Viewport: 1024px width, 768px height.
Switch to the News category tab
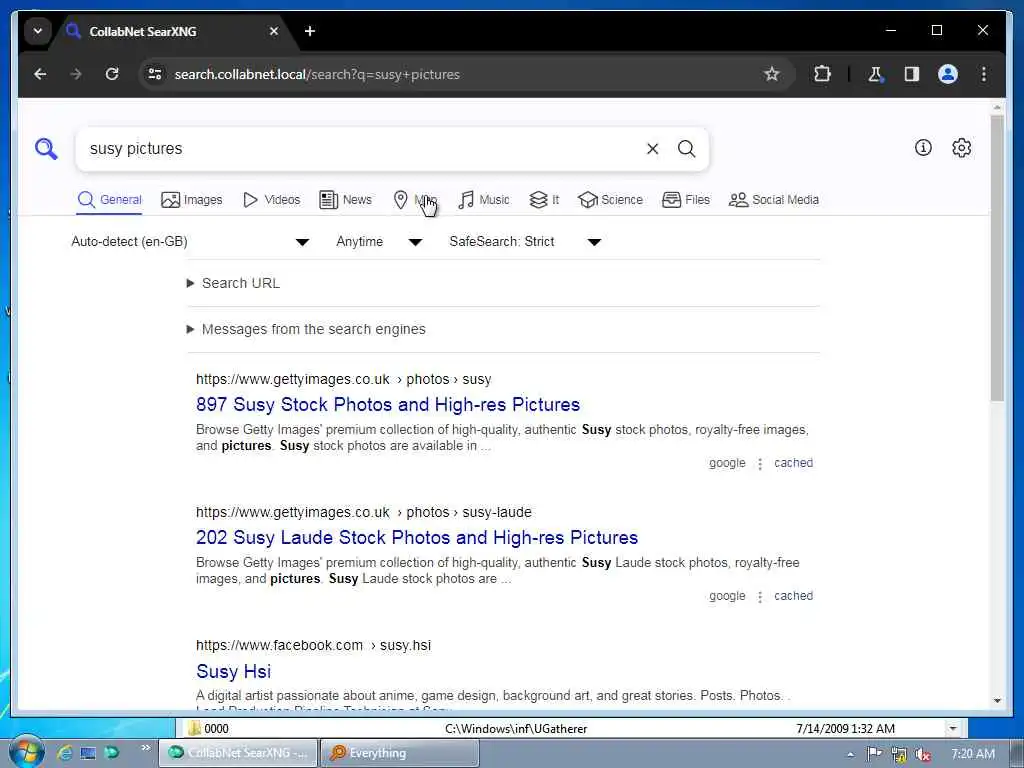(x=345, y=200)
